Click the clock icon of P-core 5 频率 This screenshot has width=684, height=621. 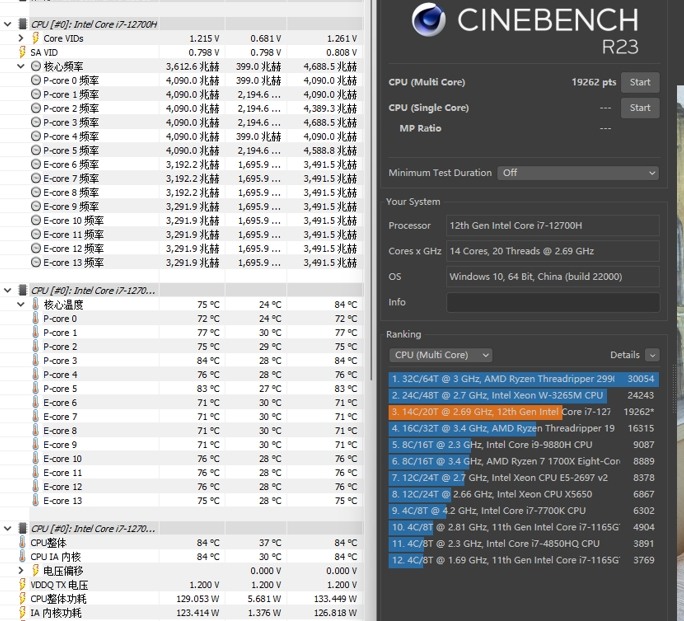(x=36, y=150)
